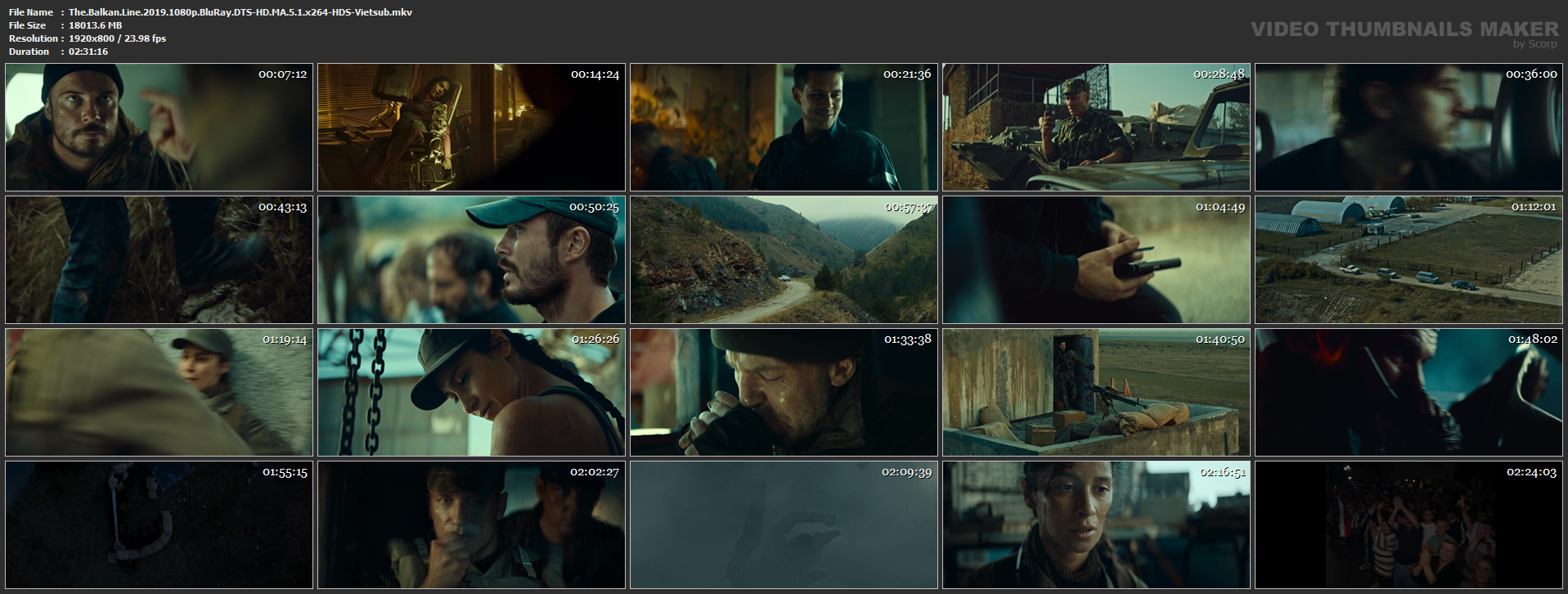The image size is (1568, 594).
Task: Click the thumbnail at 00:36:00
Action: tap(1409, 128)
